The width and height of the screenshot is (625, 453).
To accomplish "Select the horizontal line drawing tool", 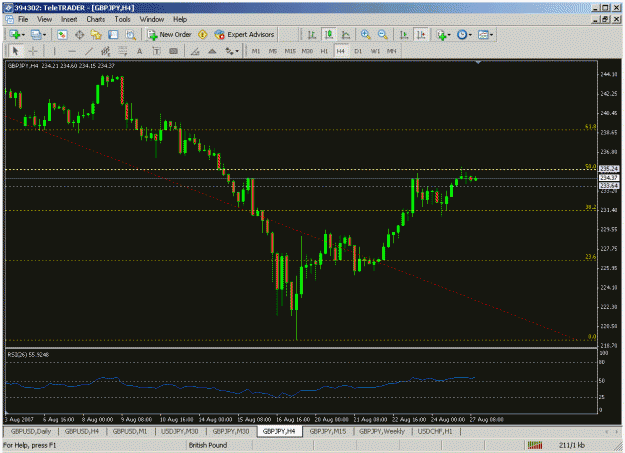I will tap(72, 51).
